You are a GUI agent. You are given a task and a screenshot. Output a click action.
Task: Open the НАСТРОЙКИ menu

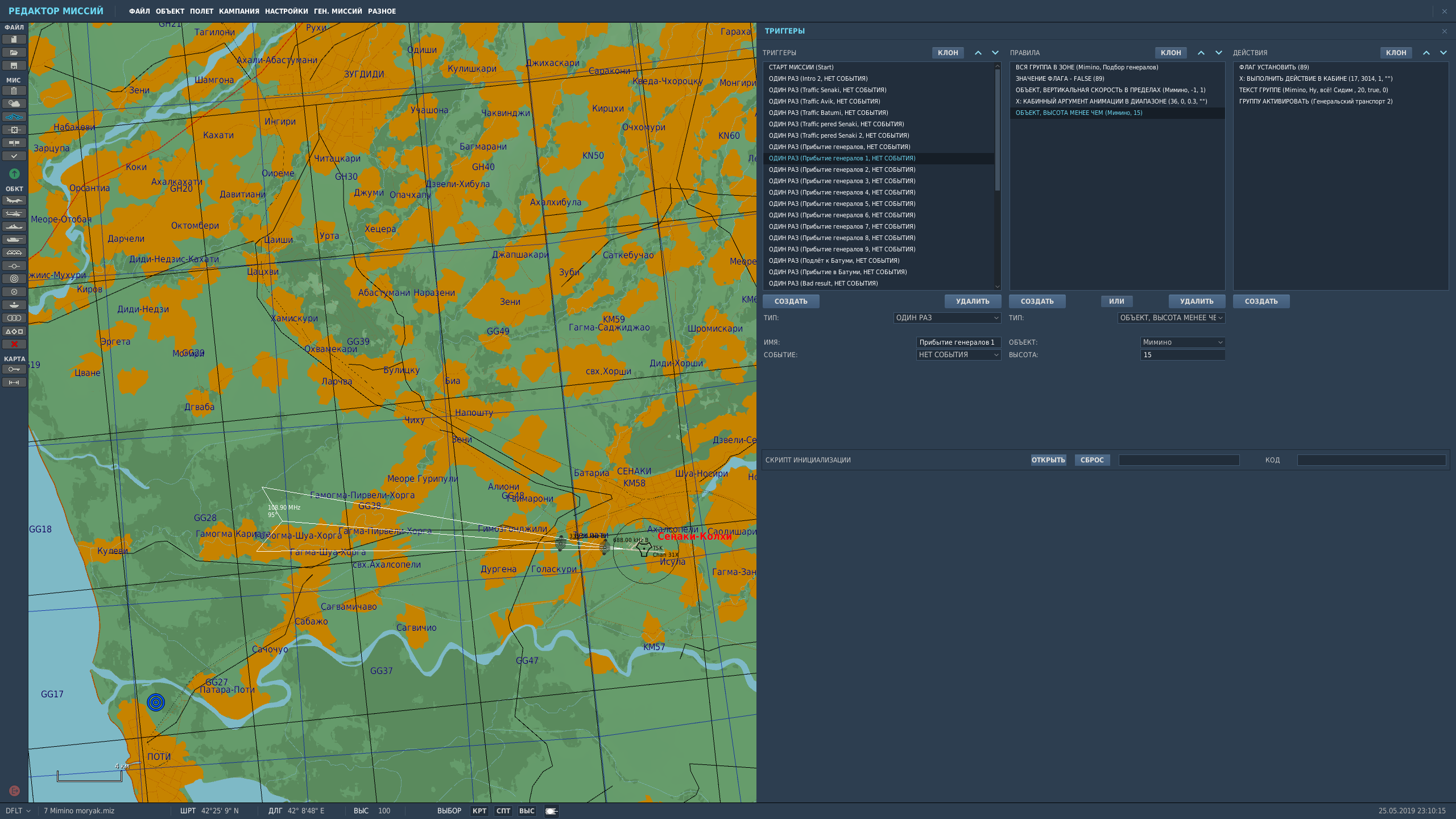coord(286,11)
